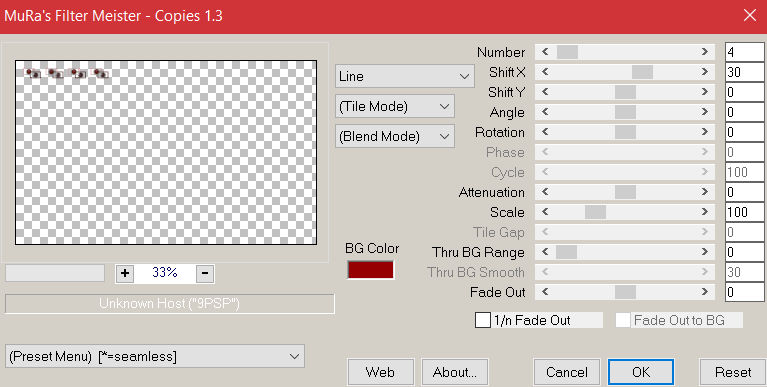Image resolution: width=767 pixels, height=387 pixels.
Task: Open the Tile Mode dropdown
Action: pyautogui.click(x=395, y=107)
